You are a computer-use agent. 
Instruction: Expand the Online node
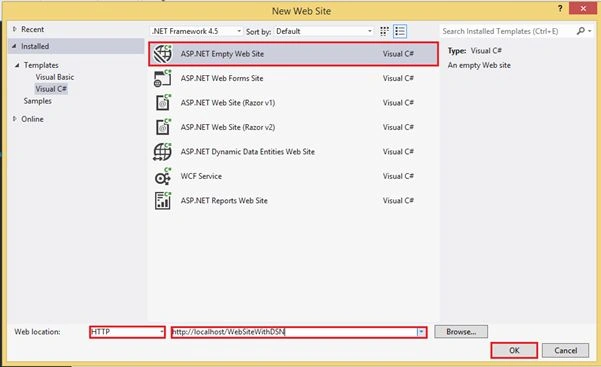pos(15,119)
